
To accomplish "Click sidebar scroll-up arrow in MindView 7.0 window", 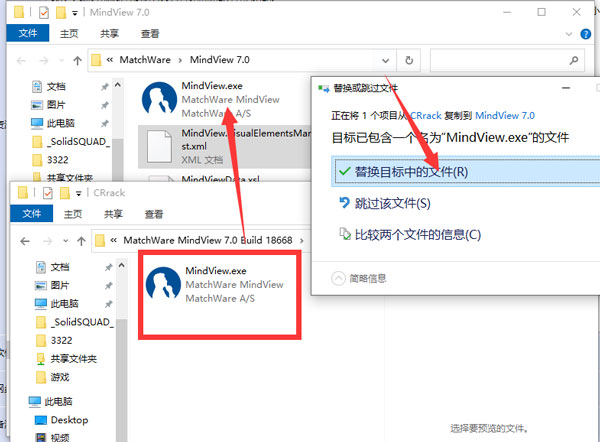I will [x=118, y=85].
